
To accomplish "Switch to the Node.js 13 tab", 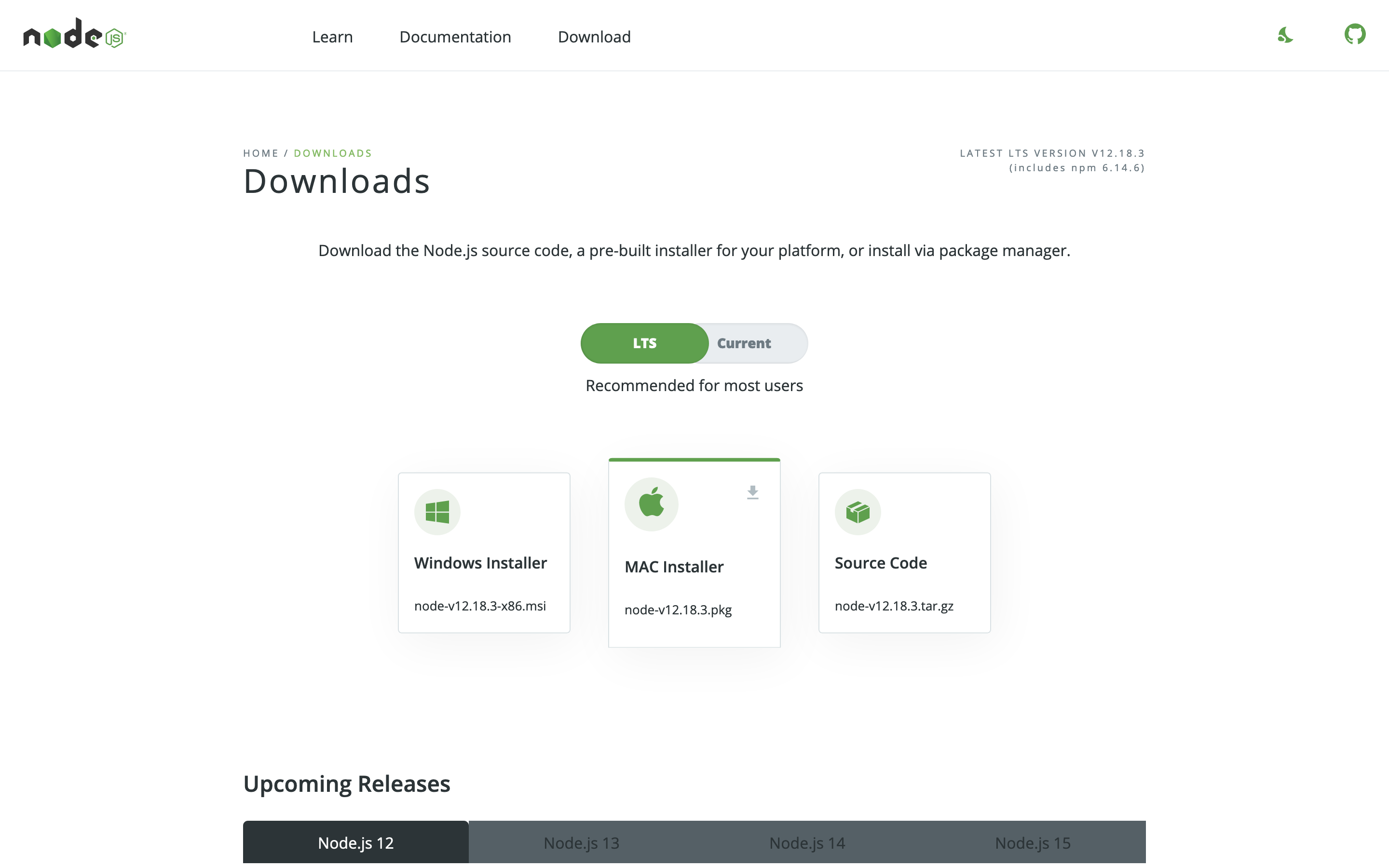I will [x=582, y=842].
